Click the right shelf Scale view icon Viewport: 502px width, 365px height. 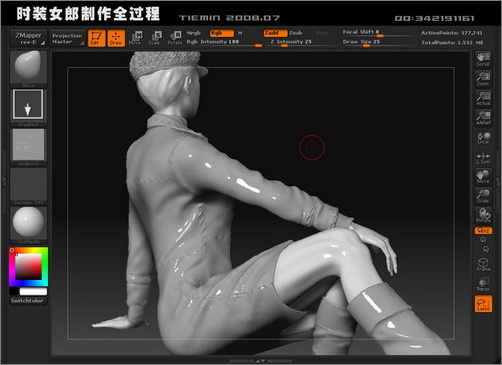(483, 196)
